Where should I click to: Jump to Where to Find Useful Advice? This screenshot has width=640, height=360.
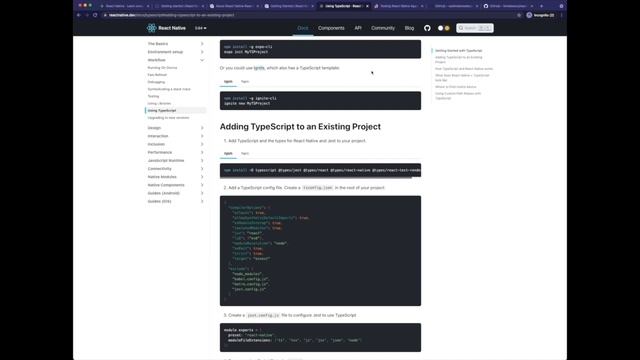click(456, 87)
